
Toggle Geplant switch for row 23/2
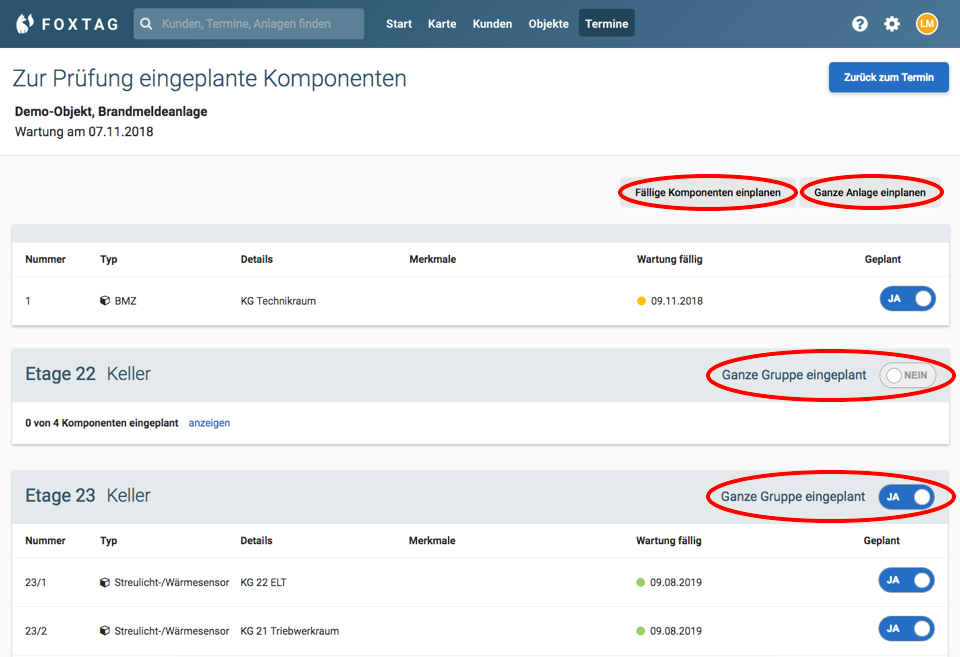[x=906, y=628]
